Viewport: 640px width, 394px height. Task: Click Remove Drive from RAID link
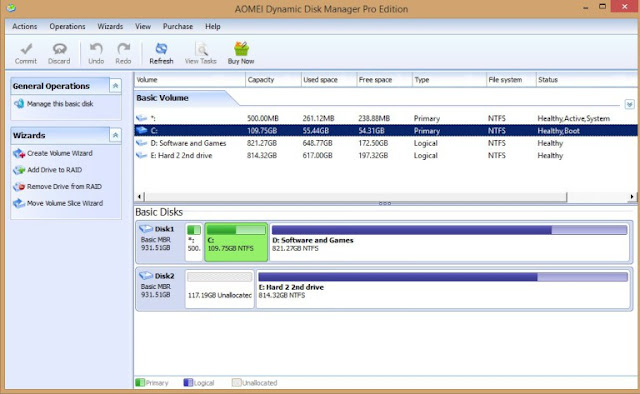coord(64,187)
